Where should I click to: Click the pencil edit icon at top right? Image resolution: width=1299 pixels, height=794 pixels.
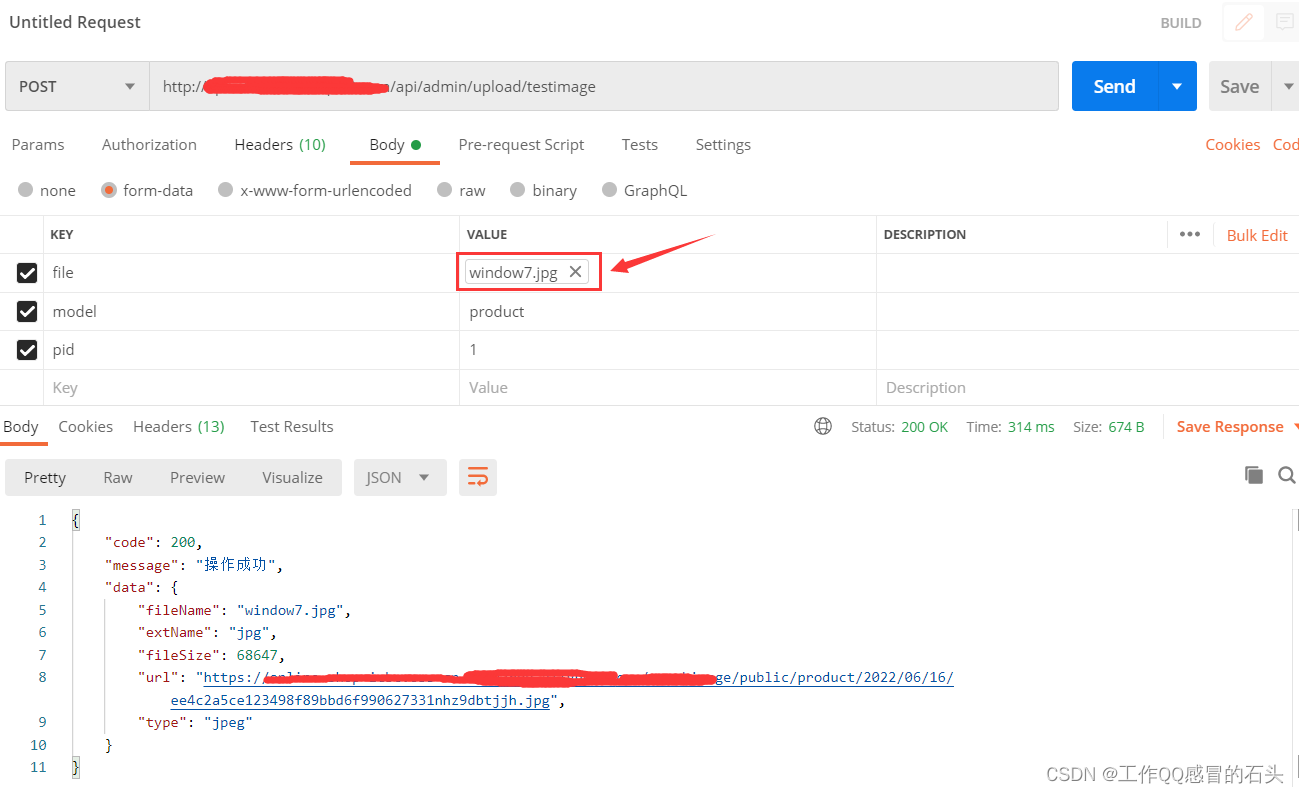1243,22
